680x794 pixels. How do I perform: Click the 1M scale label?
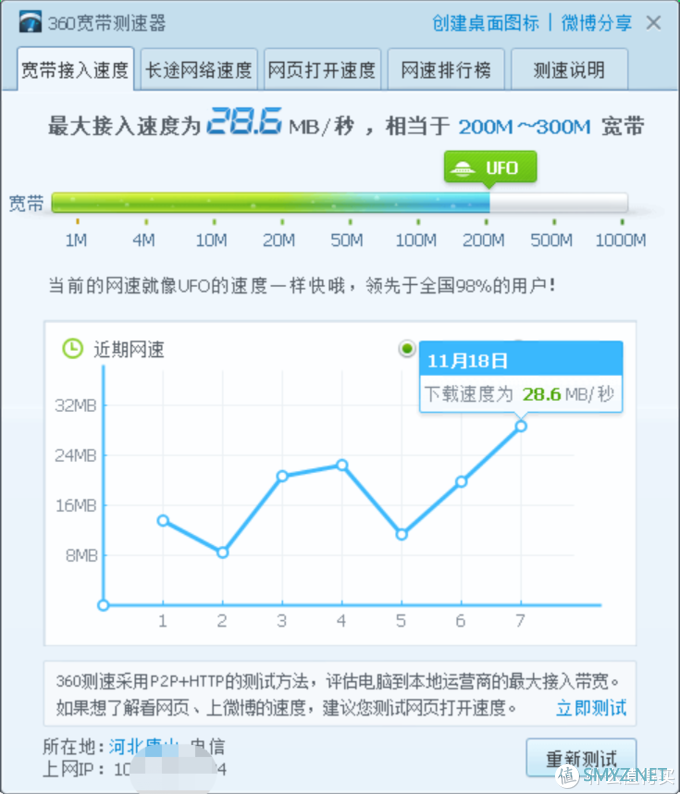76,240
